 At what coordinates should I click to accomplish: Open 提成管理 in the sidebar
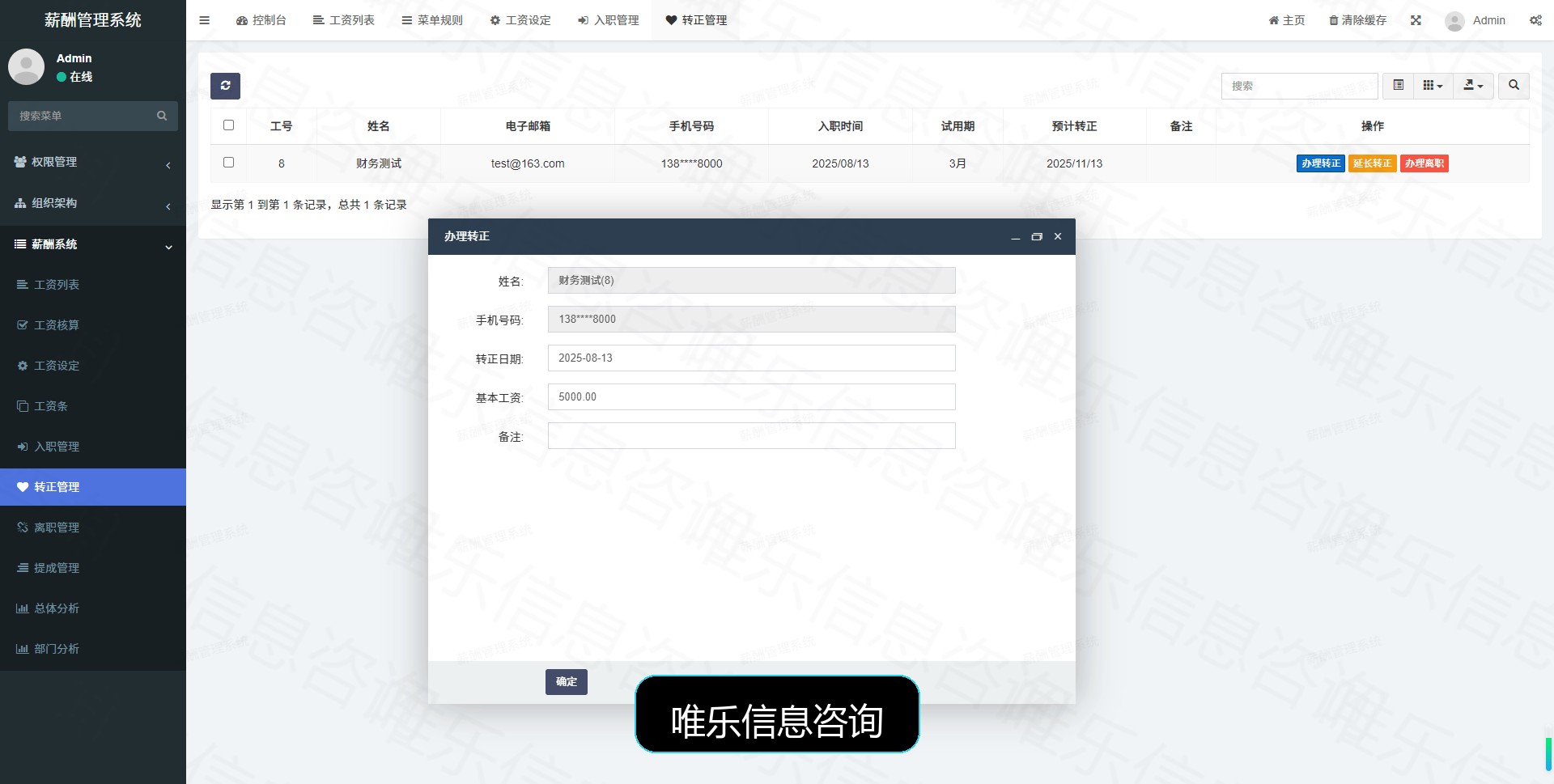point(93,568)
